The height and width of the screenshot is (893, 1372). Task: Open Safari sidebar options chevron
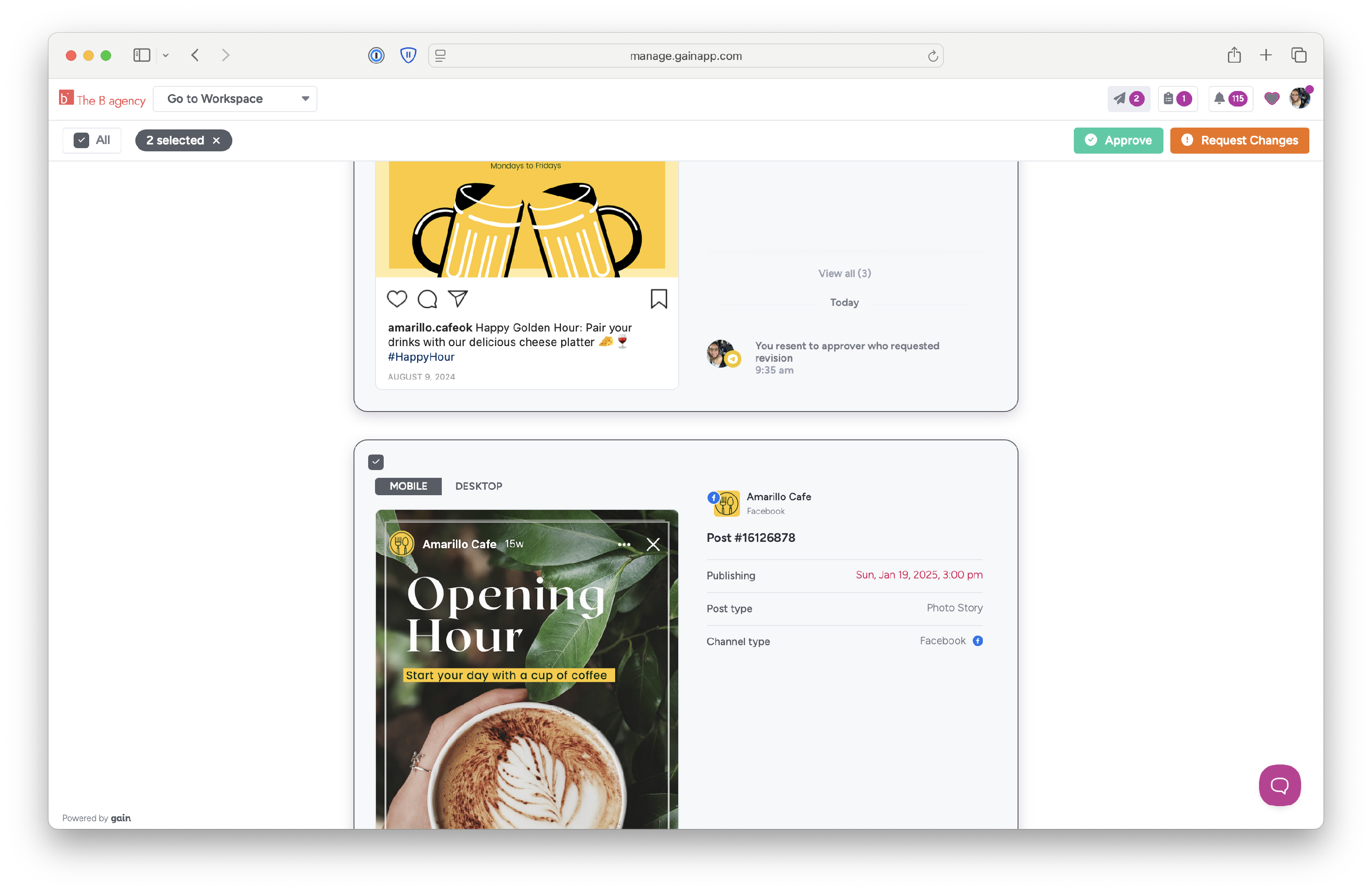[x=166, y=55]
